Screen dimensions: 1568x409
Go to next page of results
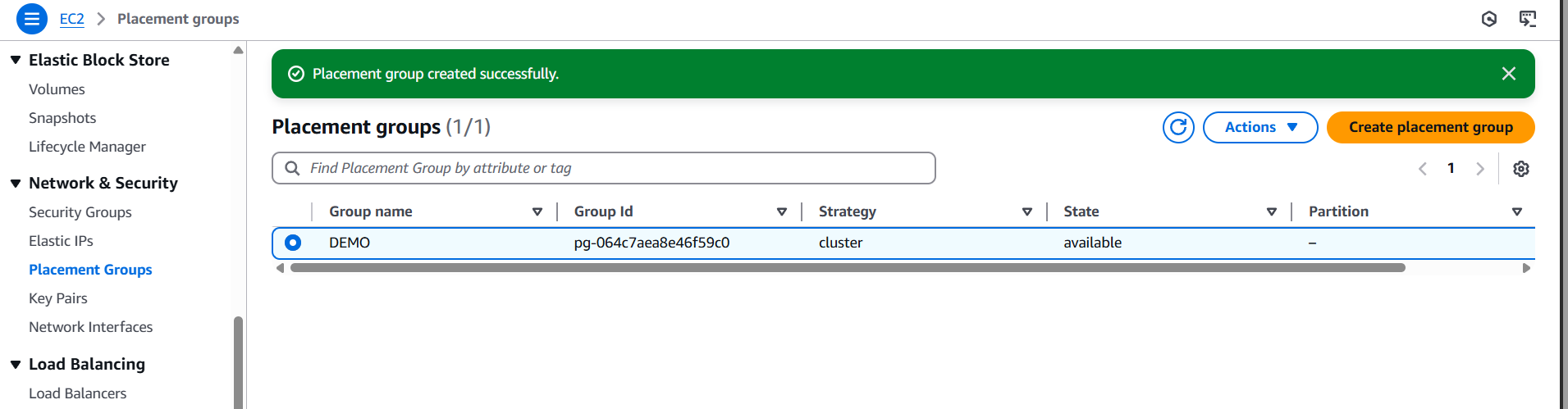point(1480,168)
